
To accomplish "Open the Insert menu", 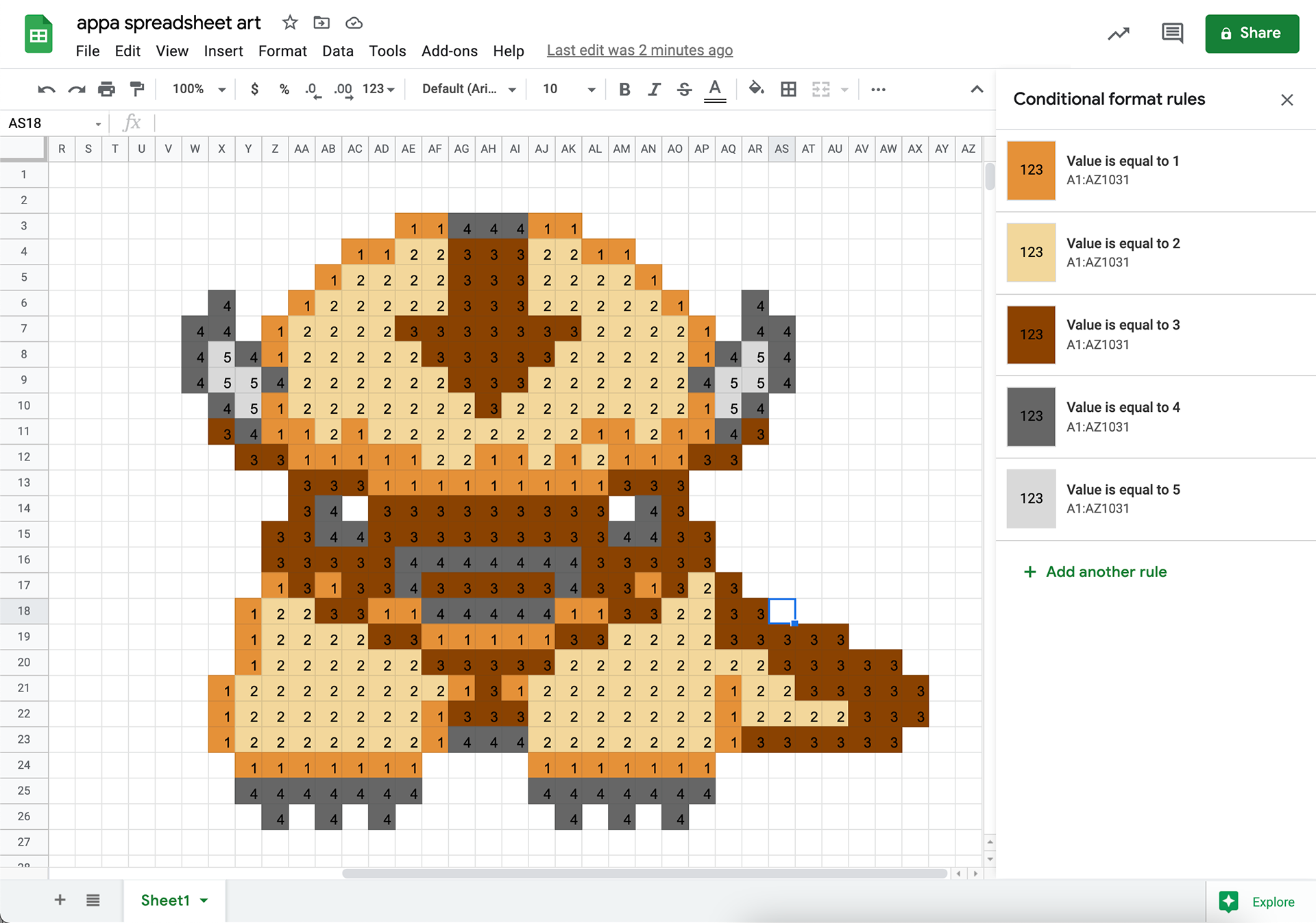I will (x=223, y=51).
